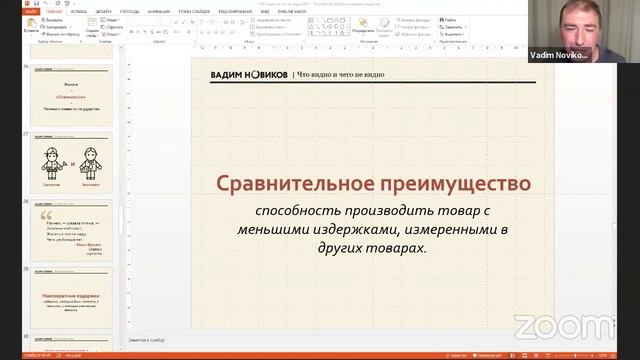Click the Copy (Копировать) icon

coord(43,27)
